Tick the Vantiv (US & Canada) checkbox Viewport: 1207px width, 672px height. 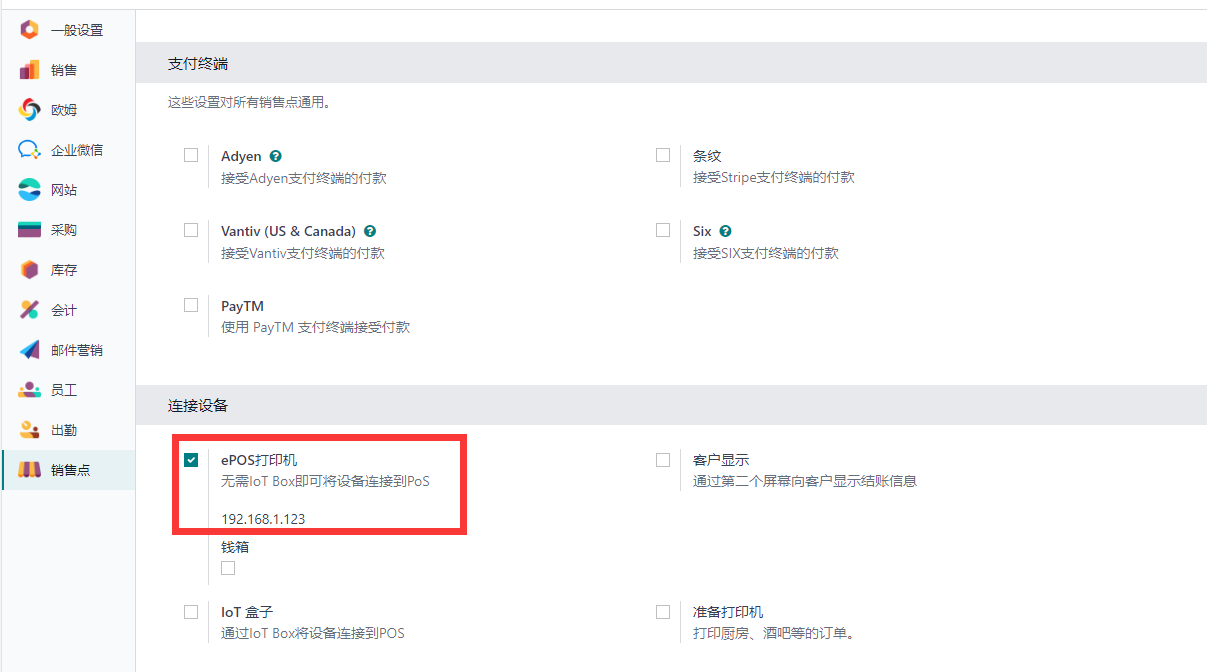pos(191,230)
